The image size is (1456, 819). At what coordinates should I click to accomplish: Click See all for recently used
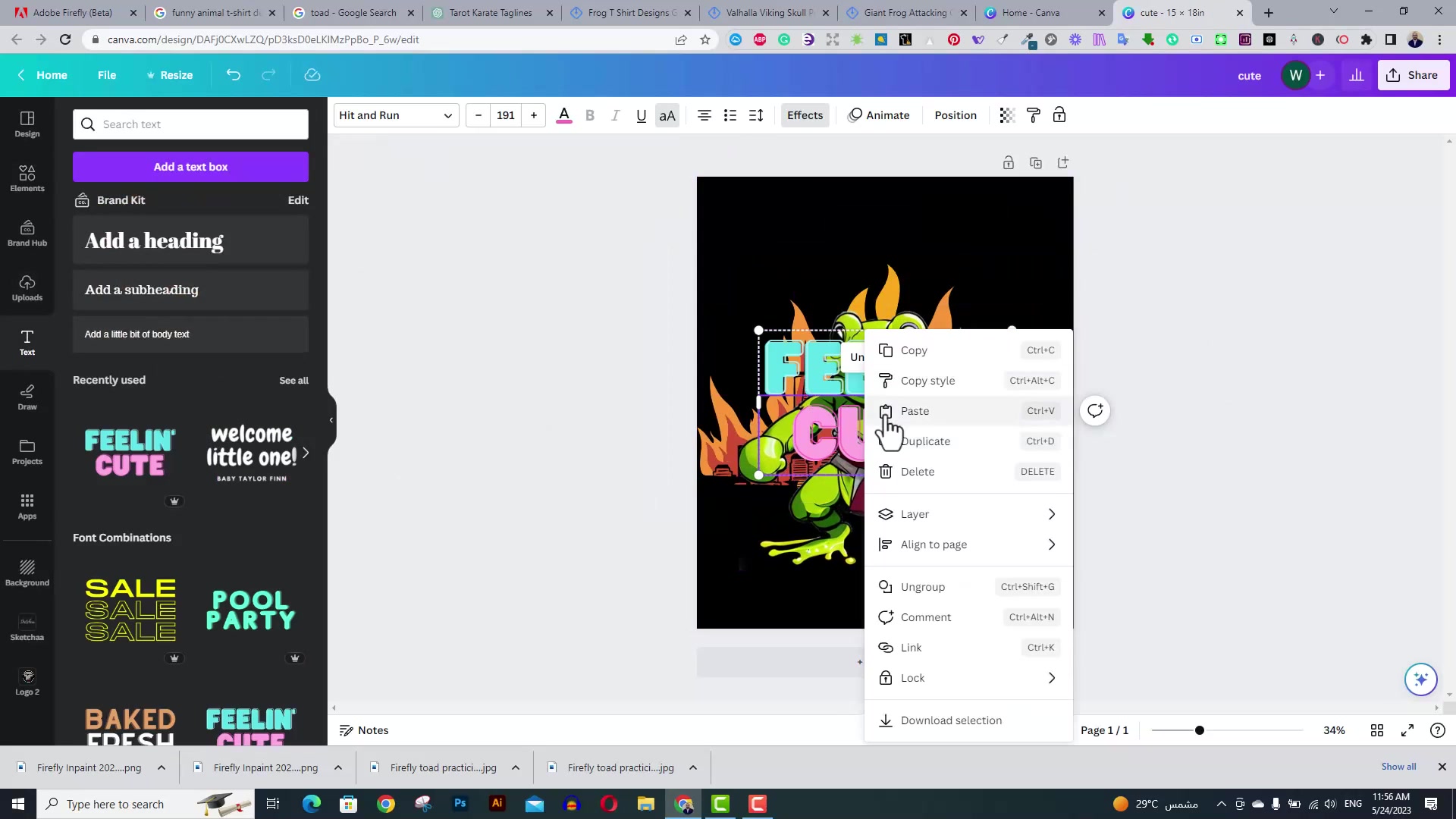[293, 381]
